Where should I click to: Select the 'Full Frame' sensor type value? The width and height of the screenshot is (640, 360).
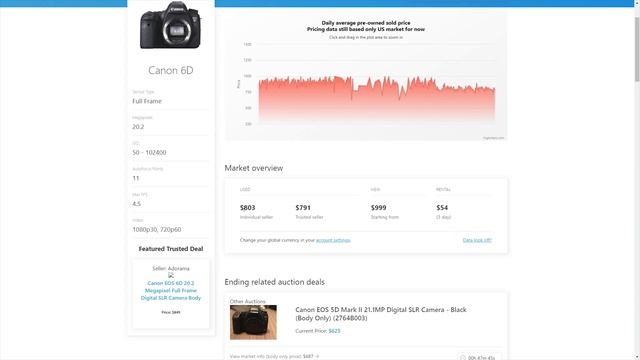tap(147, 101)
